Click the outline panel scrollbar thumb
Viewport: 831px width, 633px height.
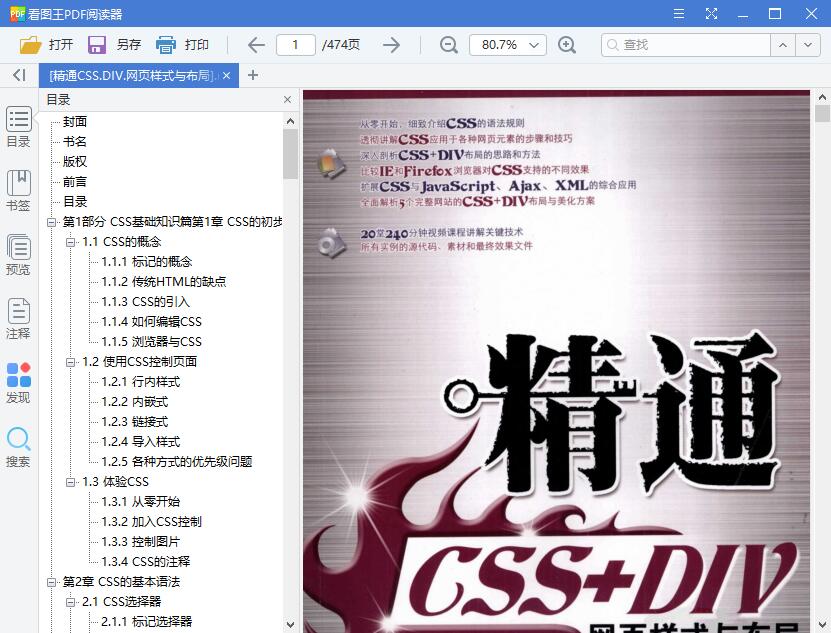[290, 154]
